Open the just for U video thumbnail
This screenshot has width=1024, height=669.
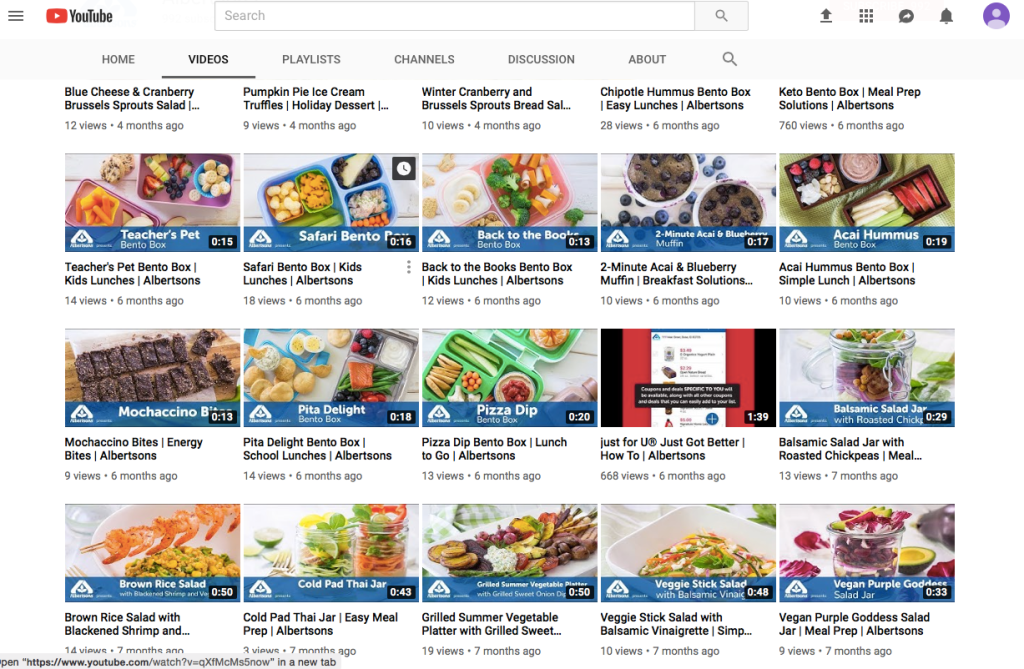coord(688,378)
